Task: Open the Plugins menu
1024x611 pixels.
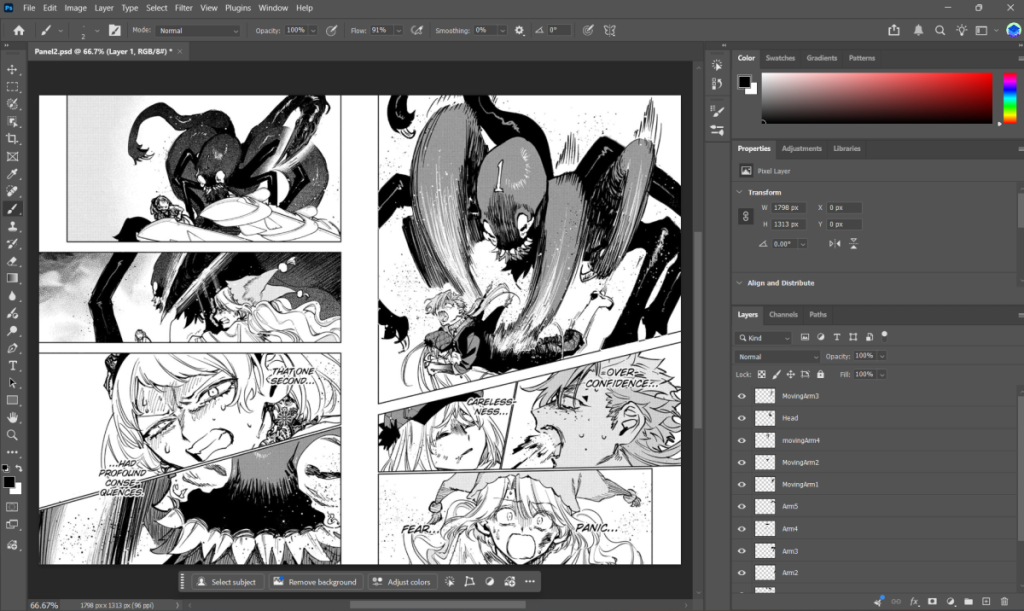Action: coord(238,8)
